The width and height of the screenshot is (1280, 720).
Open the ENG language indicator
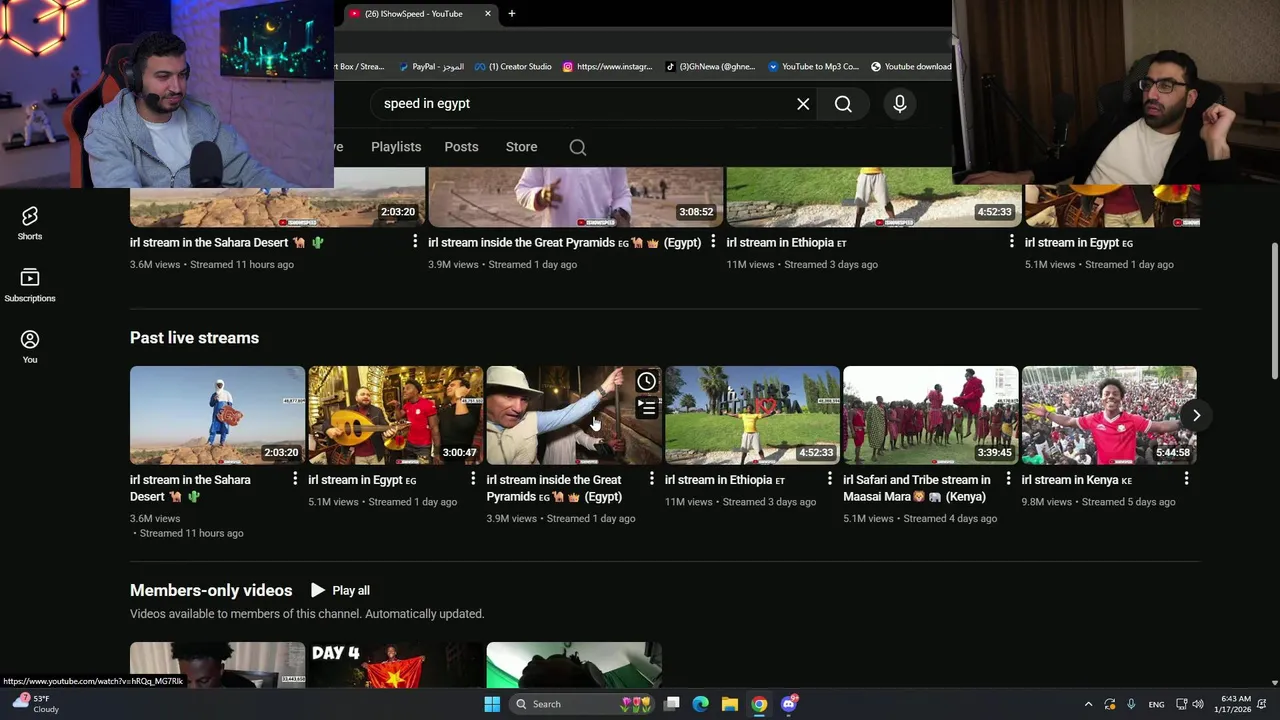tap(1156, 705)
